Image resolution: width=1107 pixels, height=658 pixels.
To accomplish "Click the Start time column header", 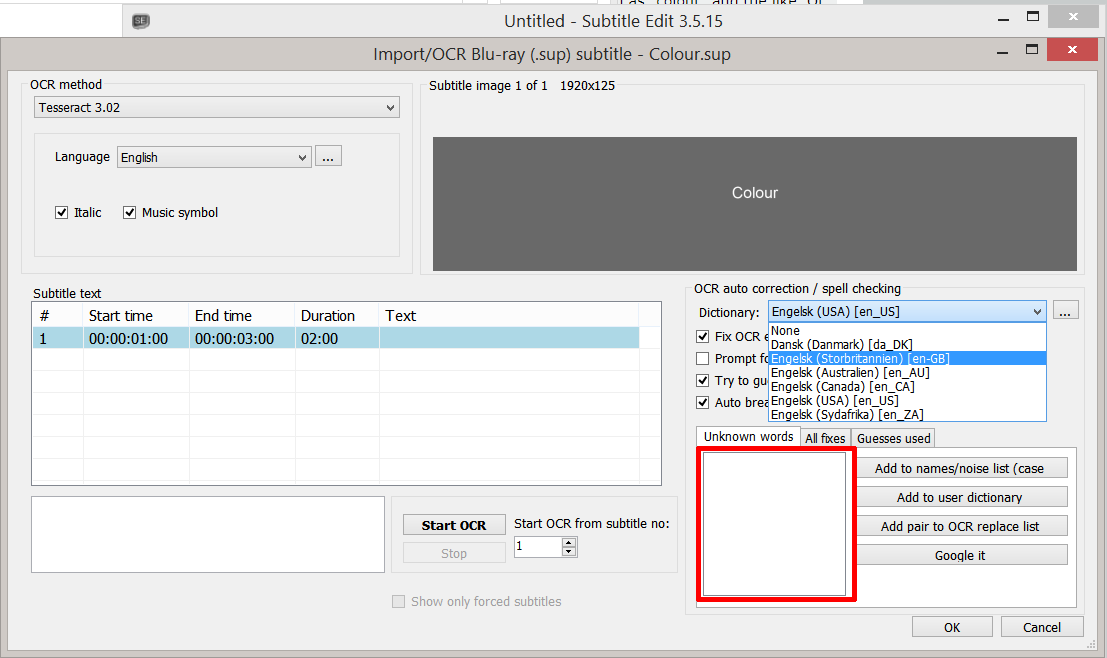I will tap(136, 316).
